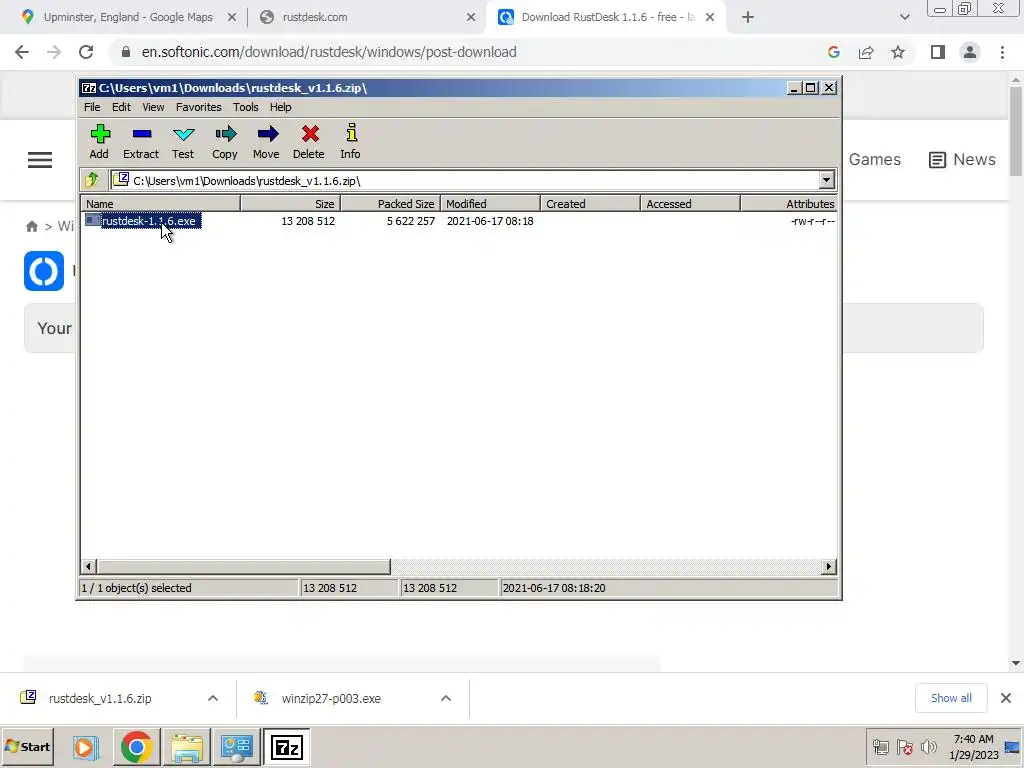The height and width of the screenshot is (768, 1024).
Task: Click the Copy toolbar icon
Action: point(225,141)
